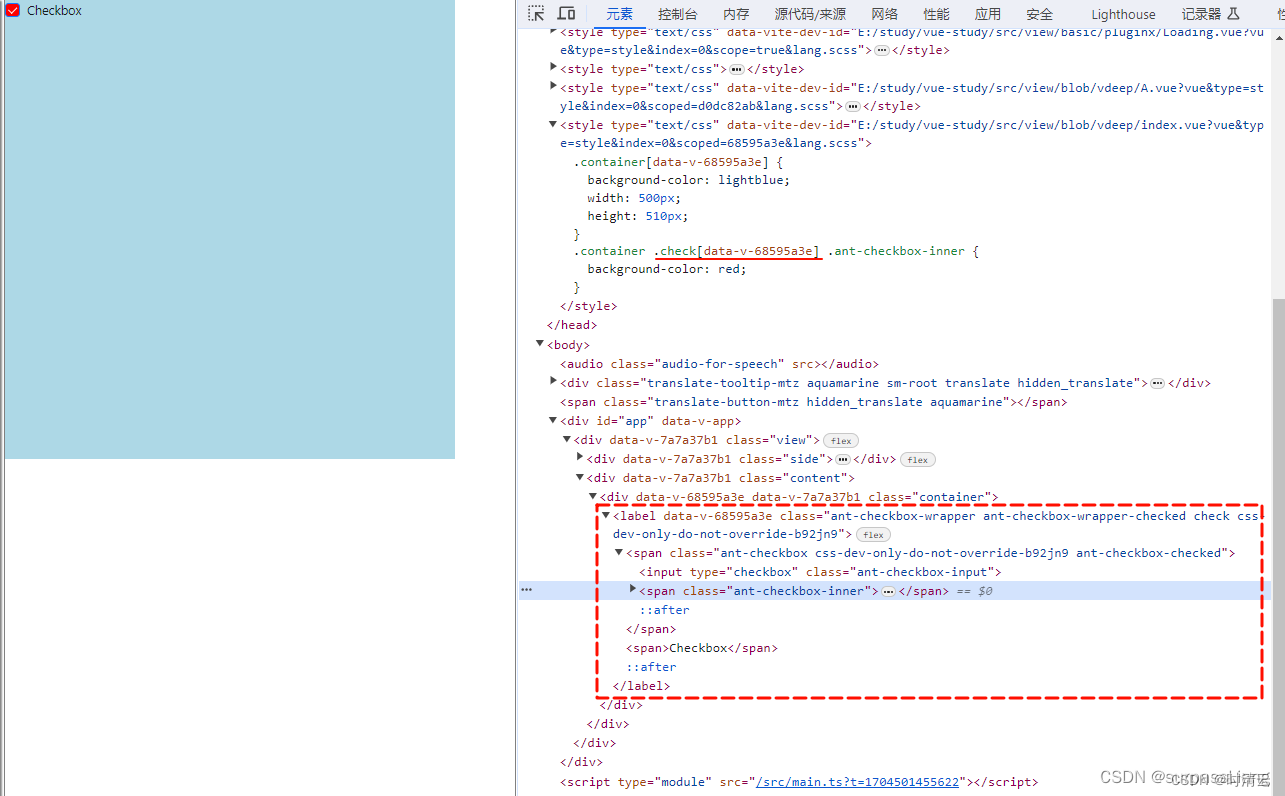The image size is (1285, 796).
Task: Click the flex badge on div class side
Action: (x=918, y=460)
